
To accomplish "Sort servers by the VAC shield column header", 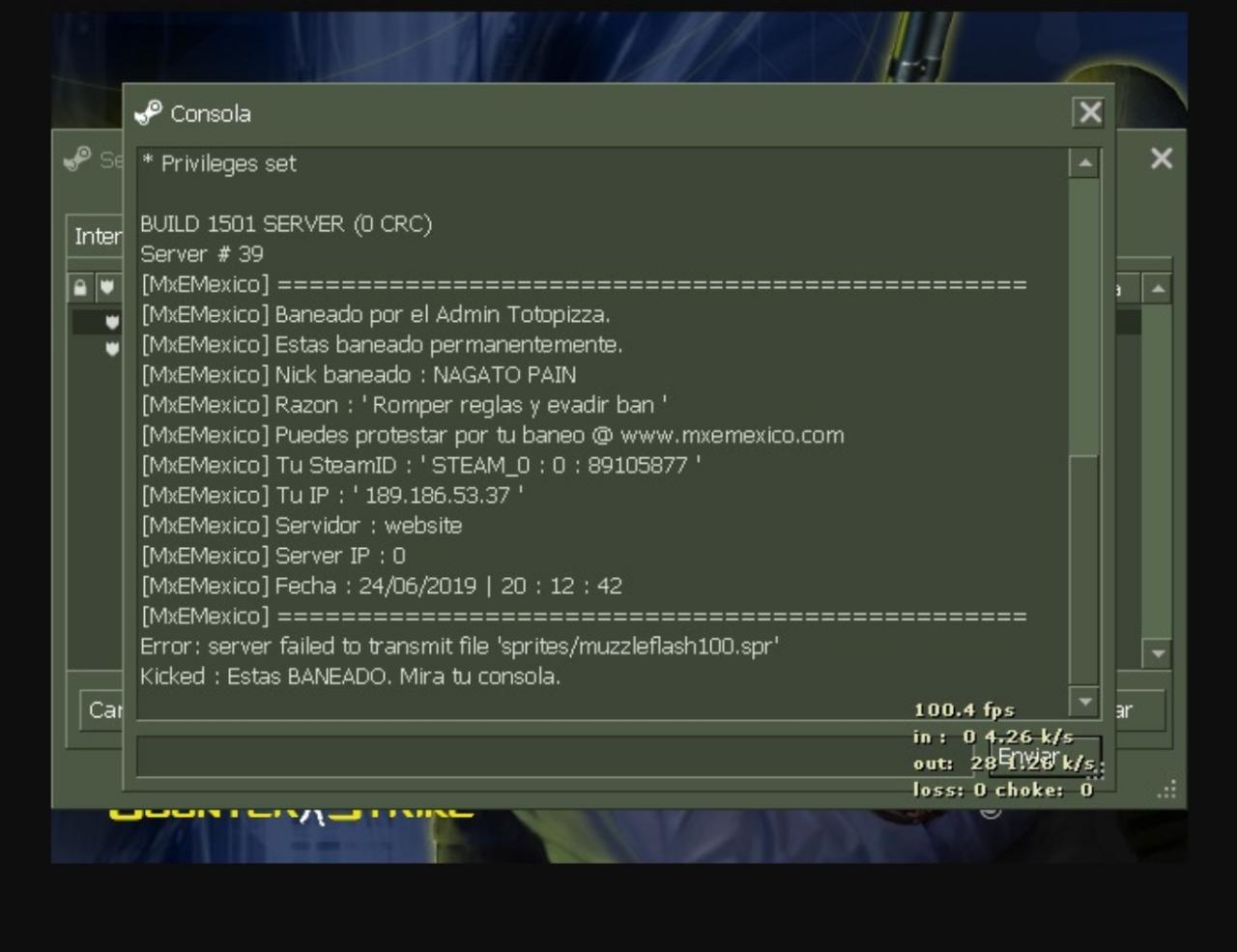I will (x=107, y=287).
